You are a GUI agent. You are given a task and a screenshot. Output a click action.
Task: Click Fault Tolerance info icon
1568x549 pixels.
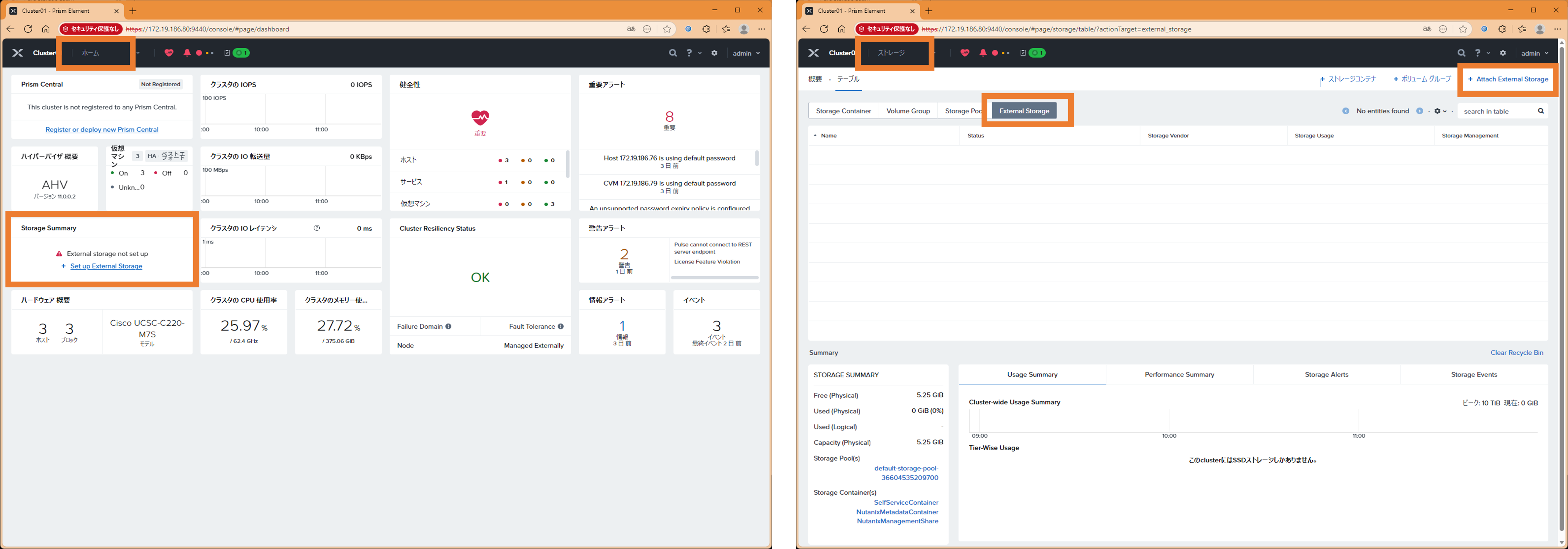(x=561, y=327)
